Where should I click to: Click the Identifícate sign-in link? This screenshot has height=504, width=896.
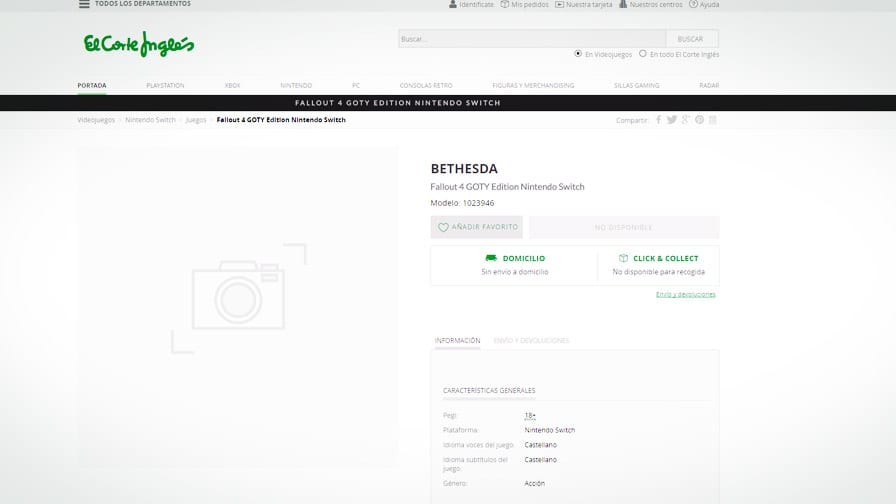pyautogui.click(x=476, y=5)
